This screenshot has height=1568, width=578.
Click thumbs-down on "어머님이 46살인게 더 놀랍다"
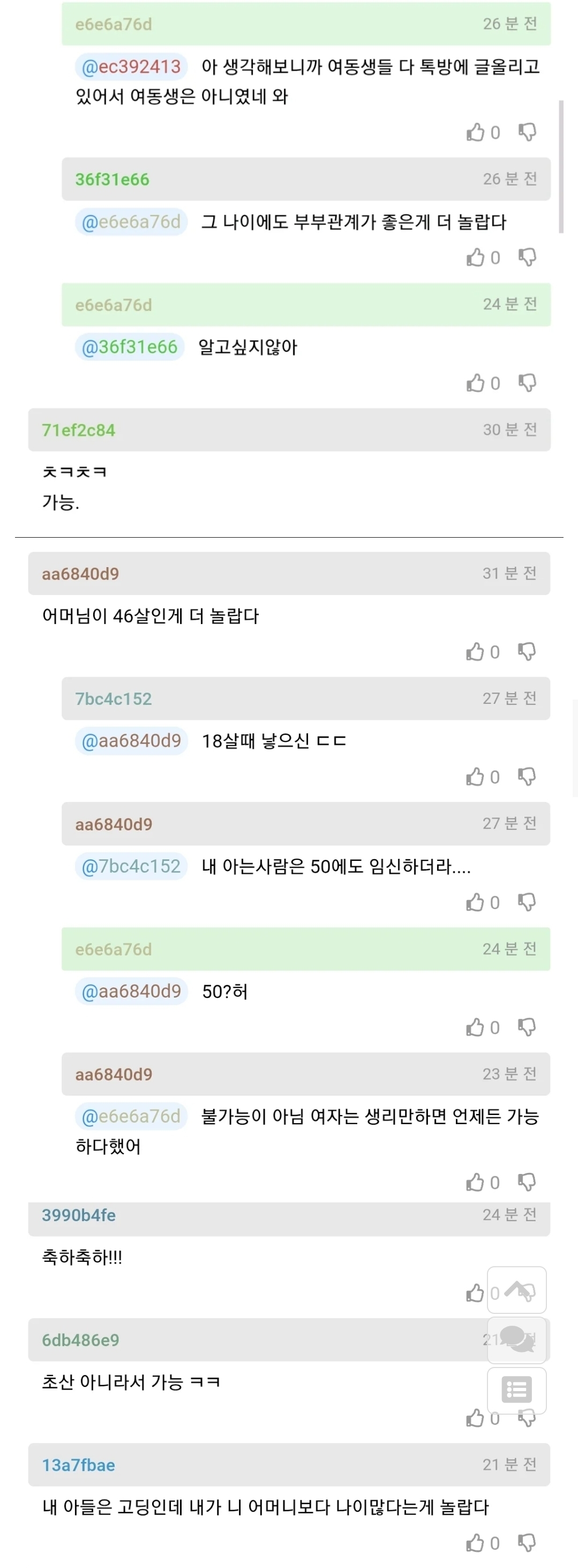click(528, 651)
